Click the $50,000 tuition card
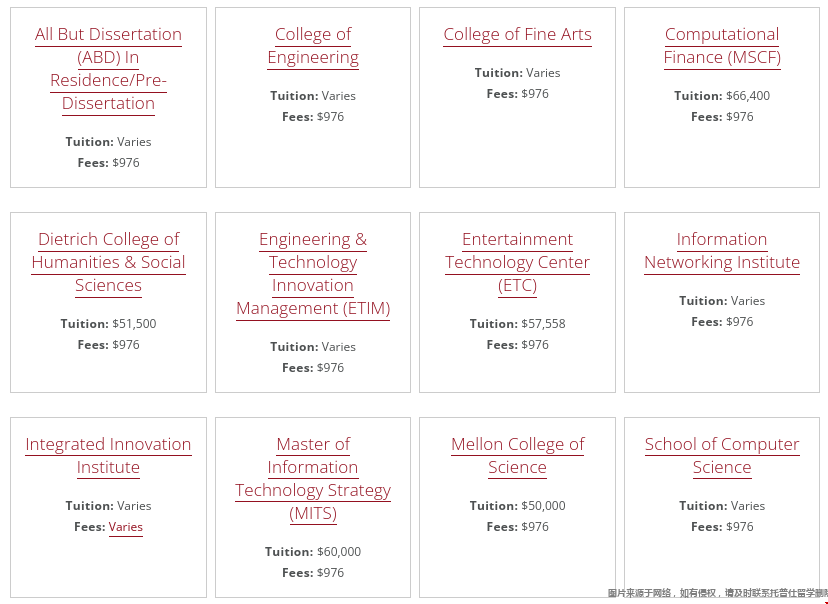 click(518, 507)
